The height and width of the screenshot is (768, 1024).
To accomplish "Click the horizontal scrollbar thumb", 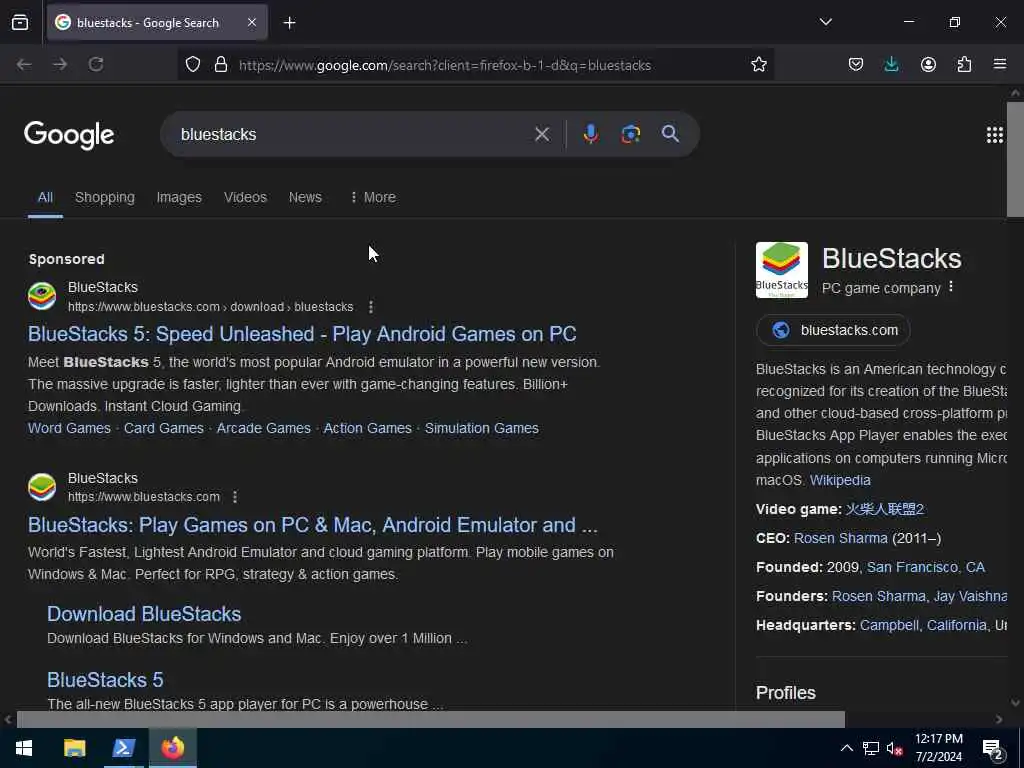I will click(430, 719).
